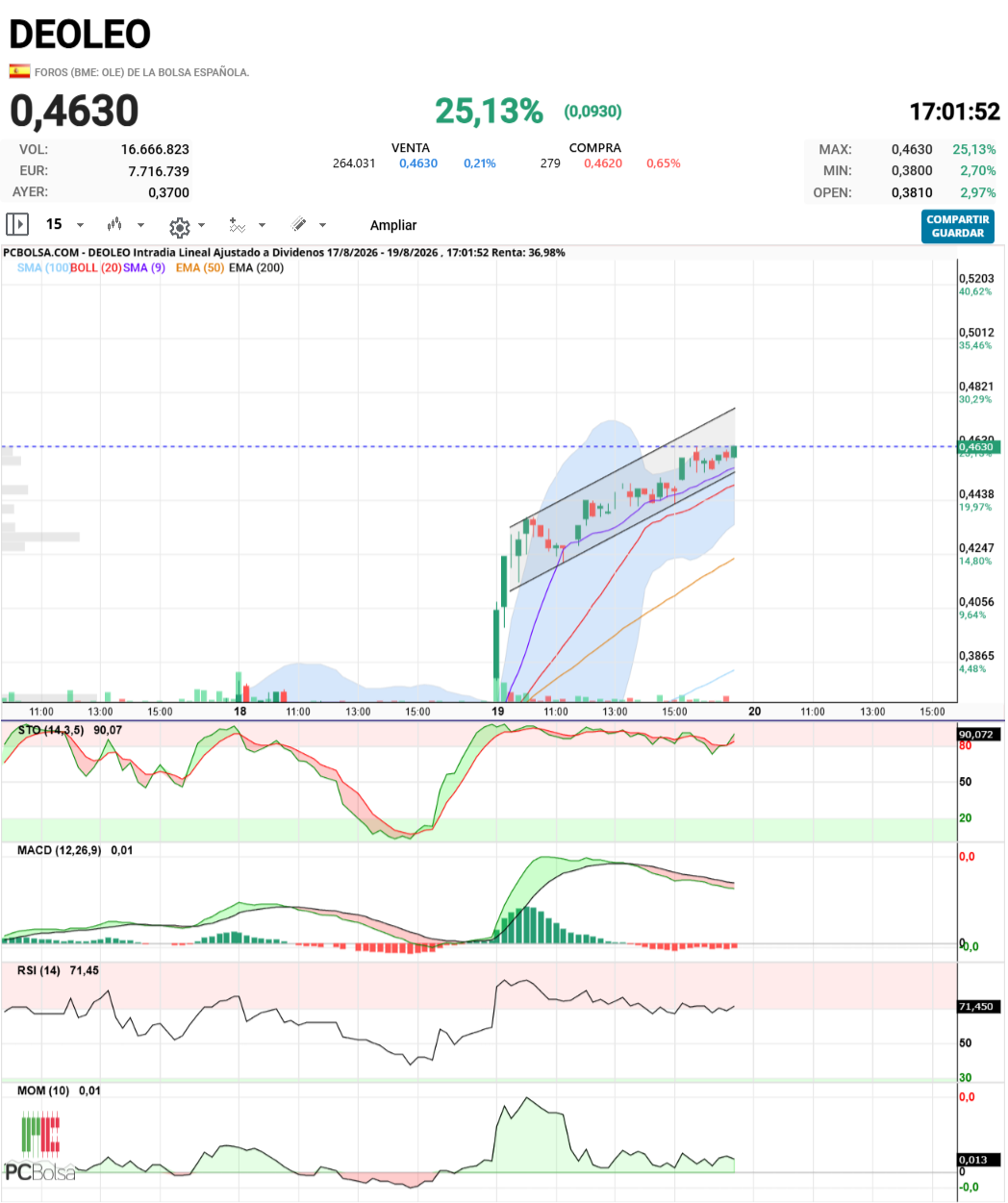The width and height of the screenshot is (1008, 1203).
Task: Click the 0,5203 price axis label
Action: (976, 279)
